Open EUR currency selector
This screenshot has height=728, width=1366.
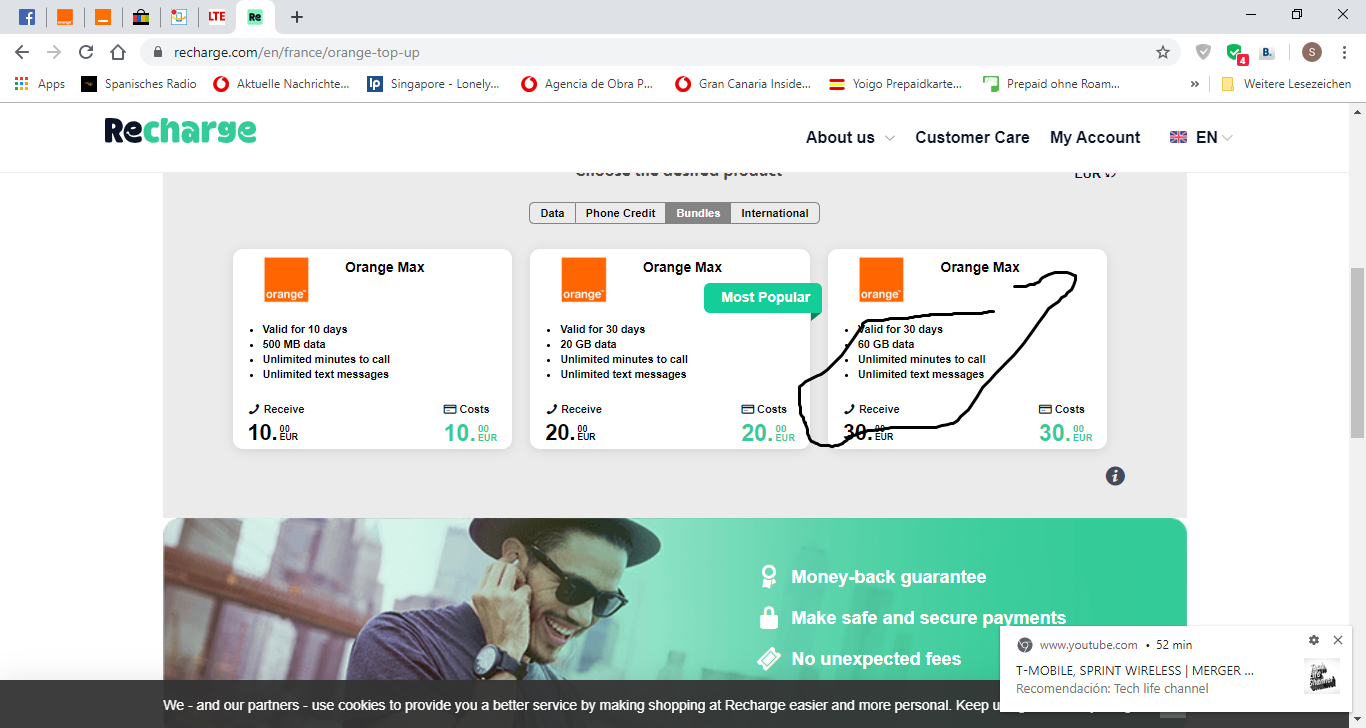coord(1095,174)
